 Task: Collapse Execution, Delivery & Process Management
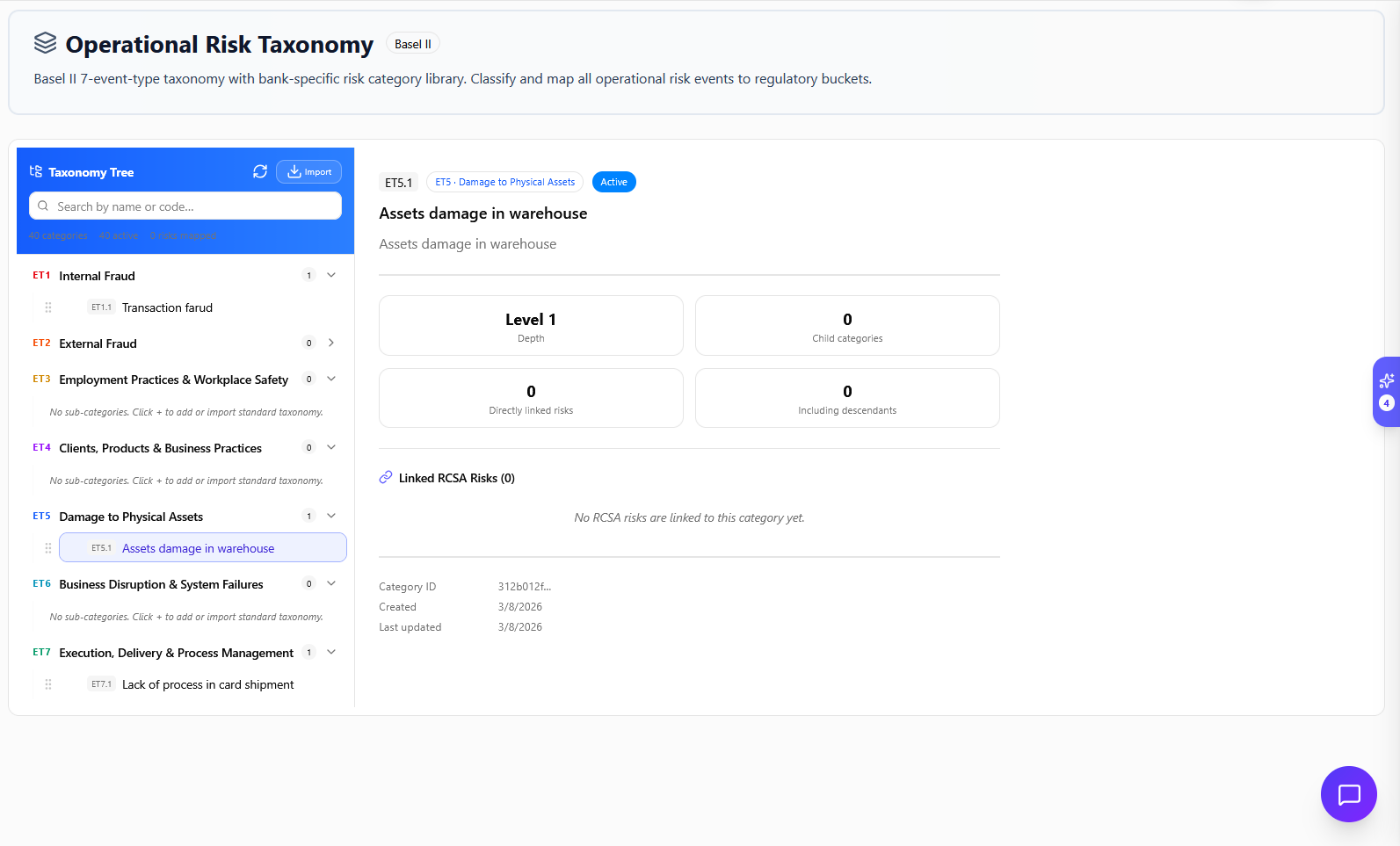click(x=331, y=652)
